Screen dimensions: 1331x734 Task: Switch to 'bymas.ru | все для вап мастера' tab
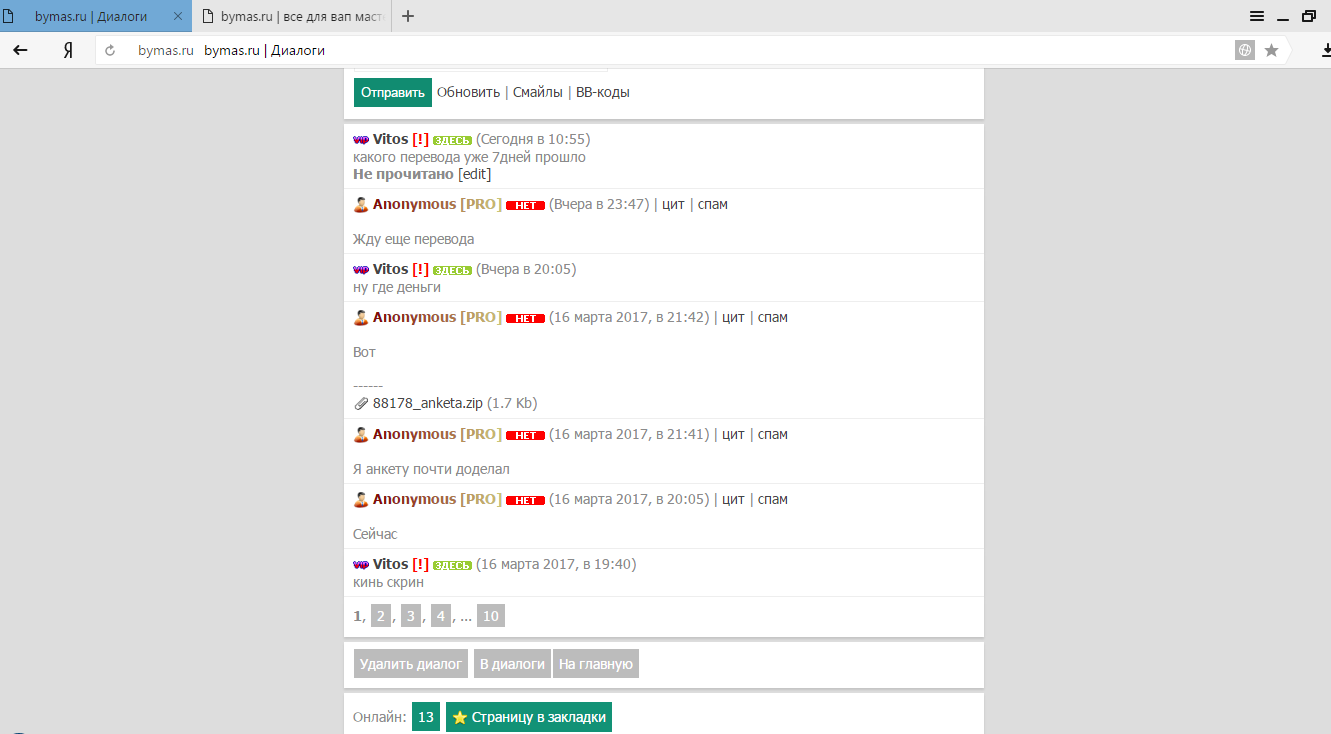pyautogui.click(x=290, y=16)
